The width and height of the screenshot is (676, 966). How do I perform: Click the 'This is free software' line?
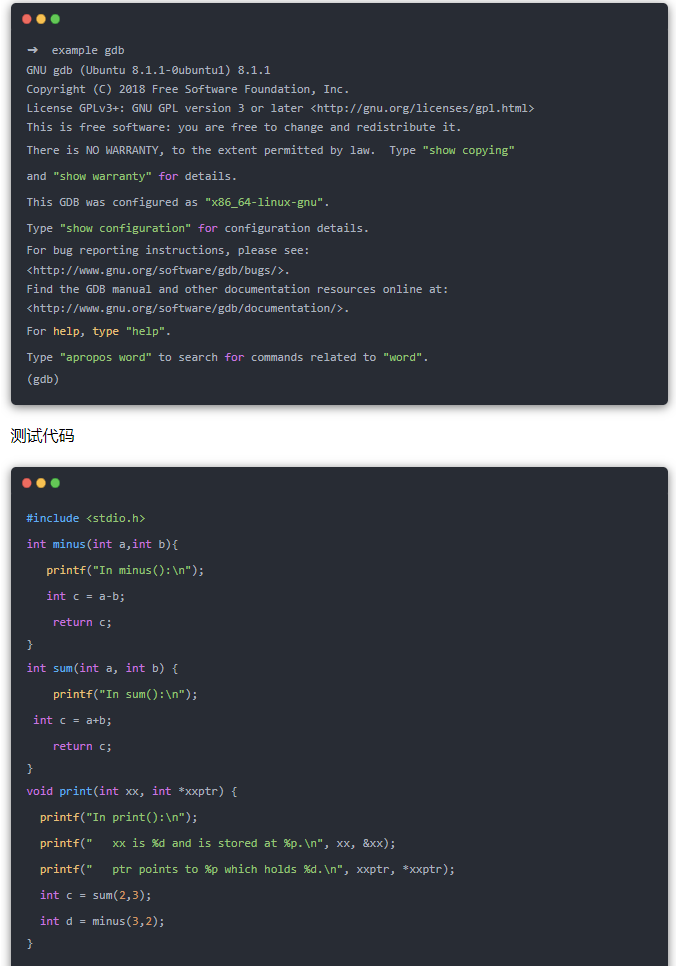point(244,128)
